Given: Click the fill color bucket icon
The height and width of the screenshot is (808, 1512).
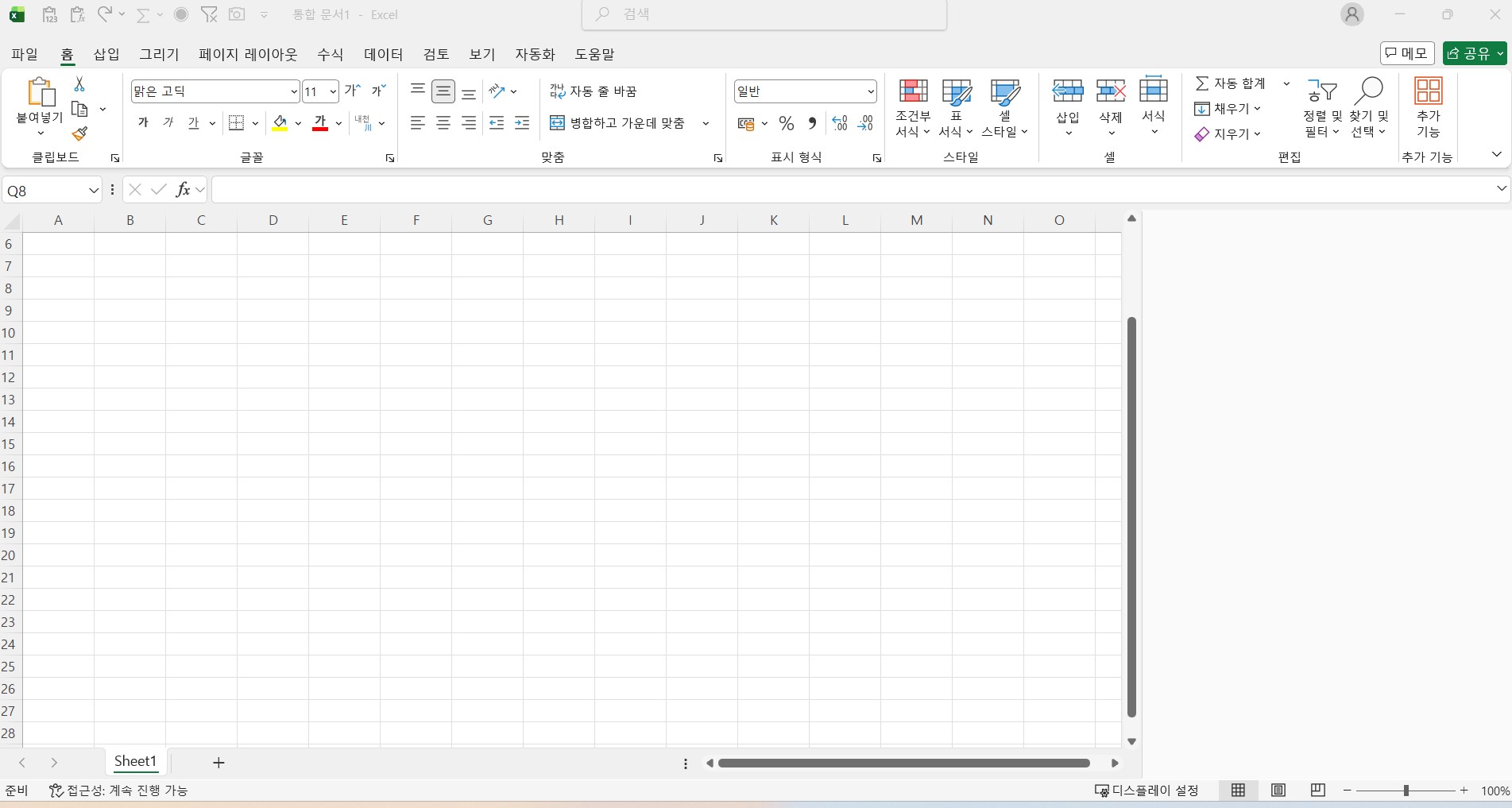Looking at the screenshot, I should click(x=280, y=123).
